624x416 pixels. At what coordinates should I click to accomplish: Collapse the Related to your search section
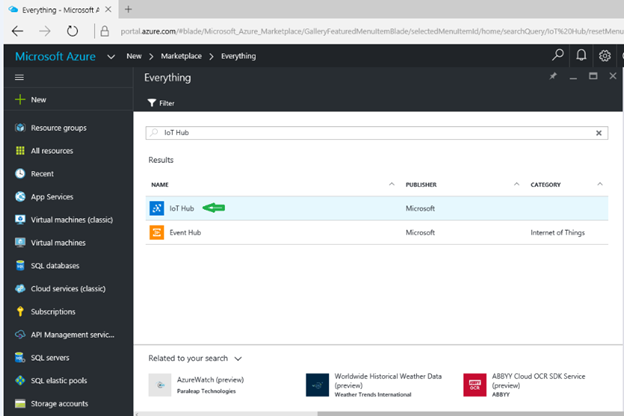[x=238, y=357]
